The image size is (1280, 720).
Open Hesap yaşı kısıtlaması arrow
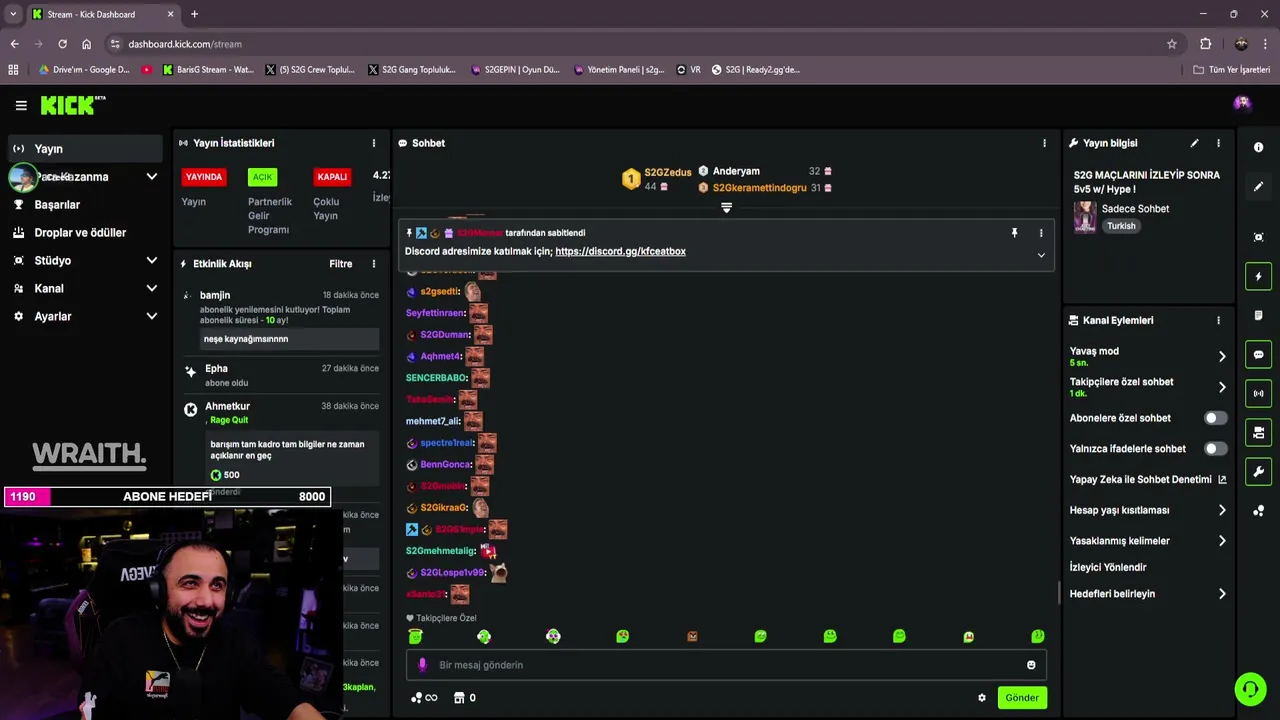tap(1221, 510)
